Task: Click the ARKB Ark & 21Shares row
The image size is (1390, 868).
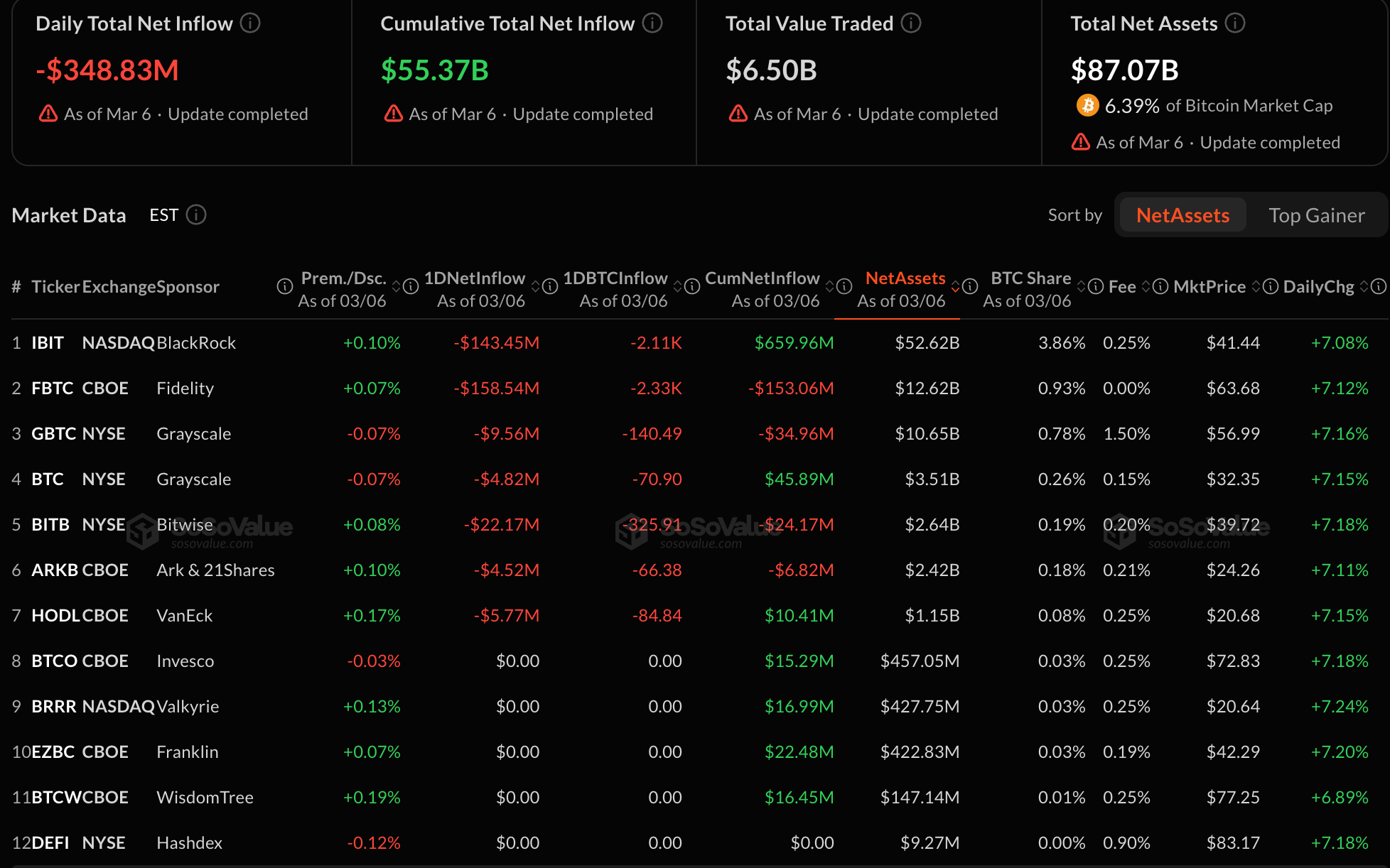Action: (215, 570)
